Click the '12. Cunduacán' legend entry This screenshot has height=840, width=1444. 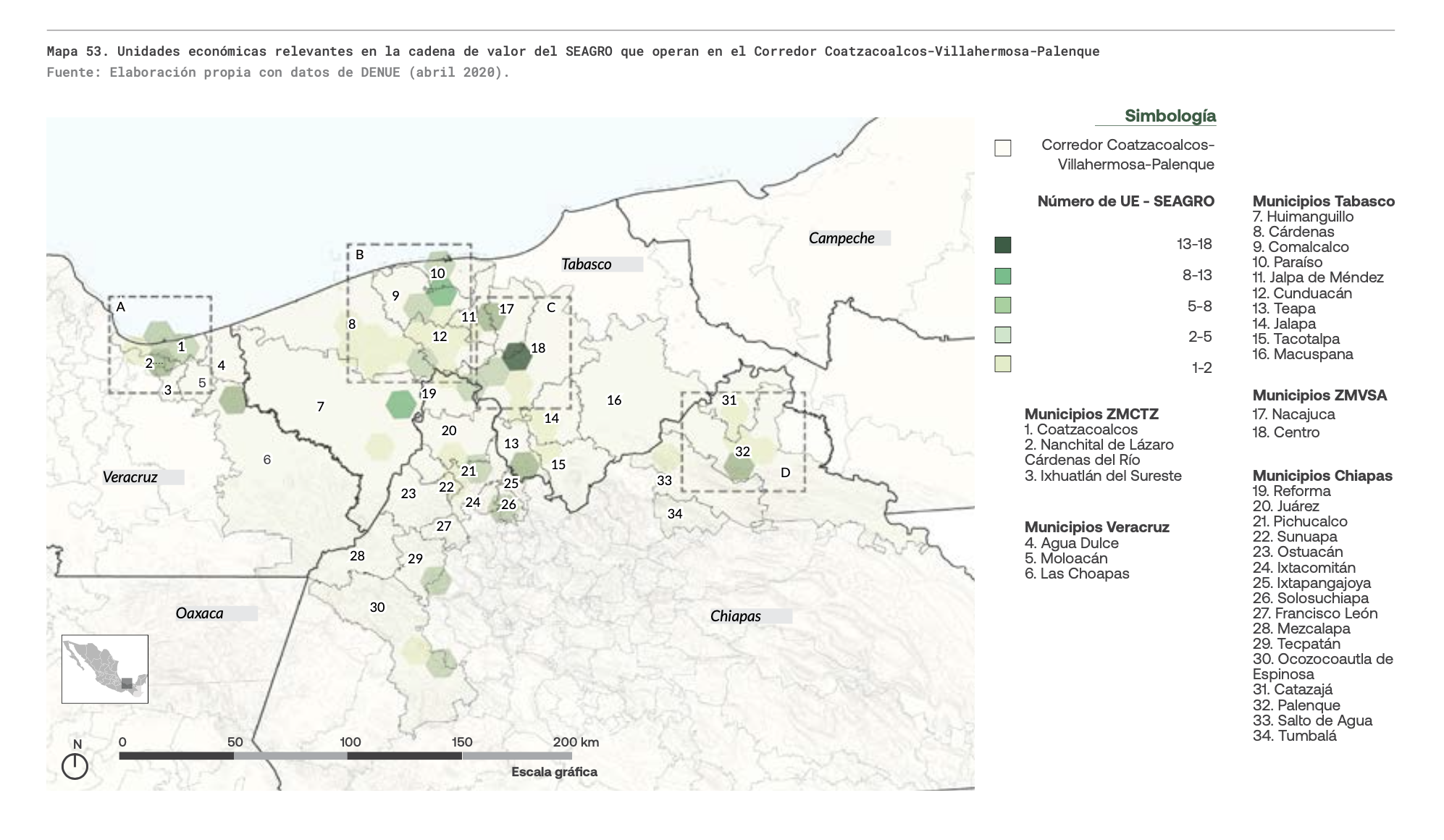click(x=1302, y=293)
